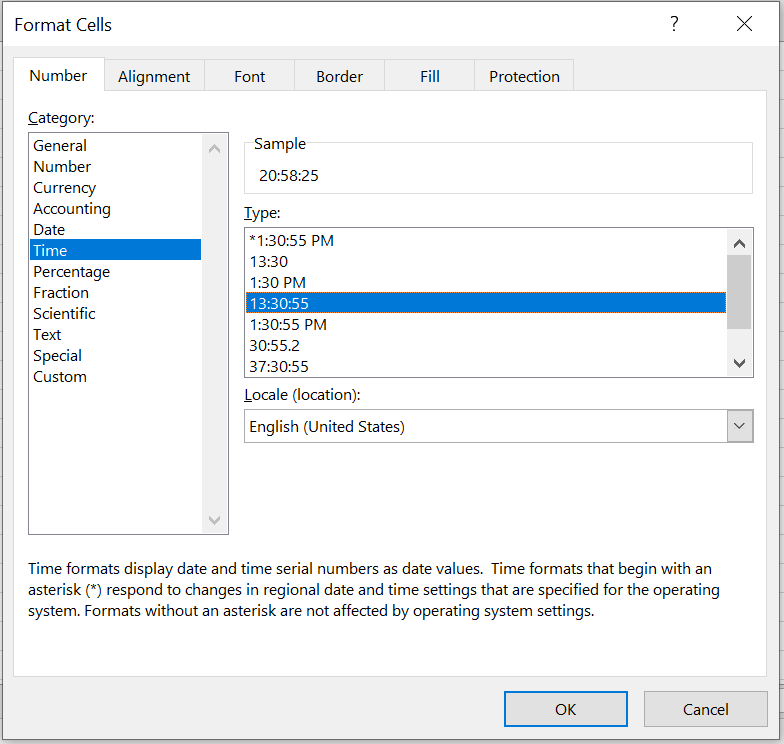The width and height of the screenshot is (784, 744).
Task: Pick the *1:30:55 PM time type
Action: click(291, 241)
